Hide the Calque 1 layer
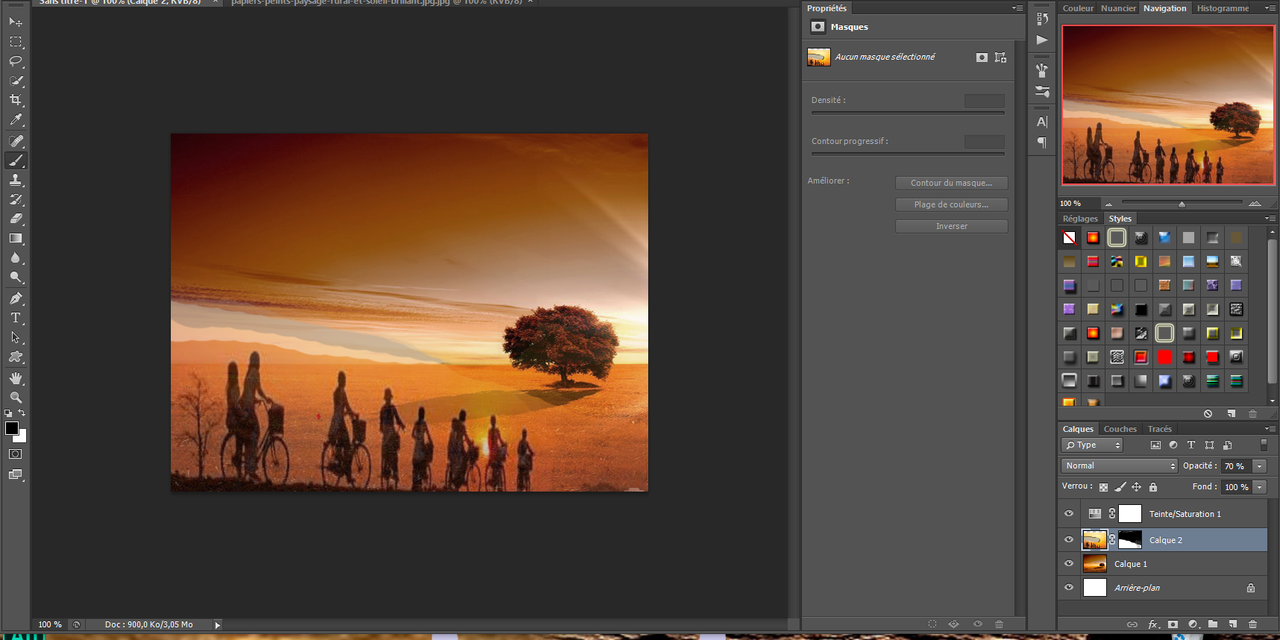Screen dimensions: 1280x640 [1069, 564]
